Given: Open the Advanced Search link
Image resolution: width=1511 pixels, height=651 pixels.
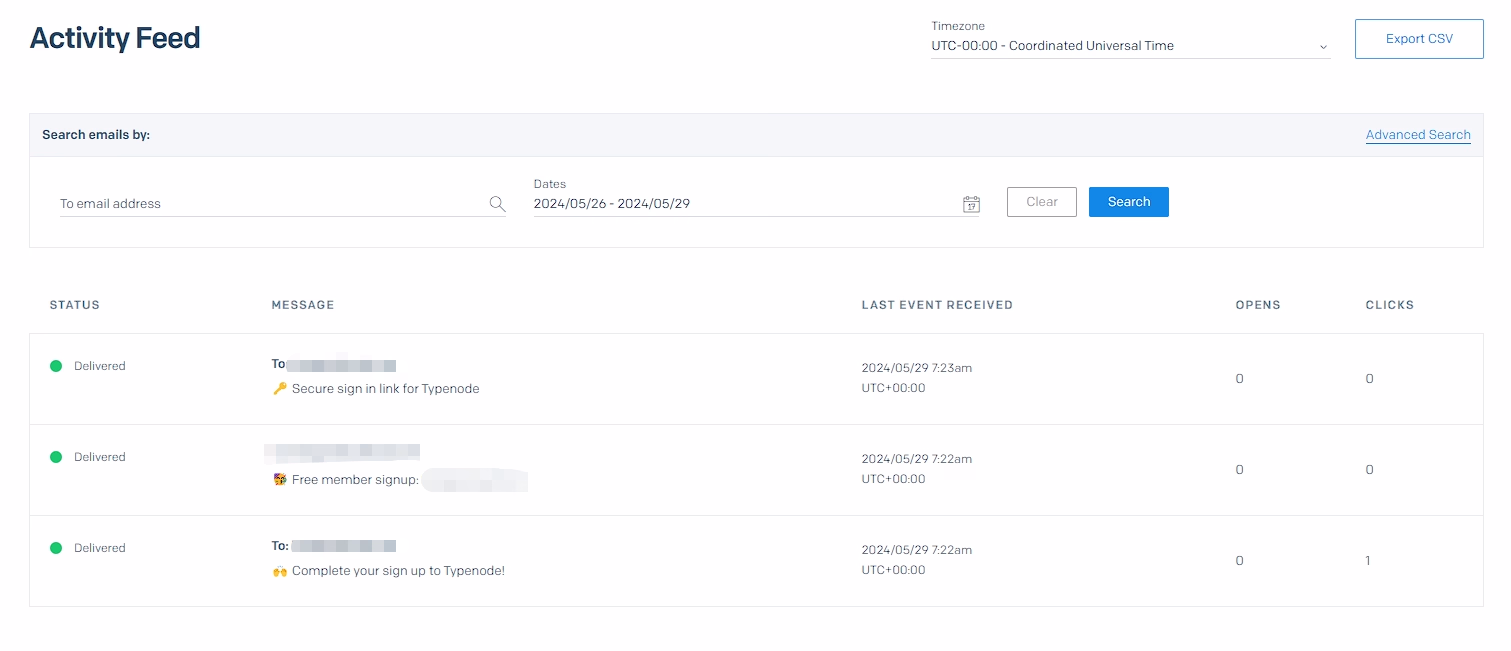Looking at the screenshot, I should pos(1417,135).
